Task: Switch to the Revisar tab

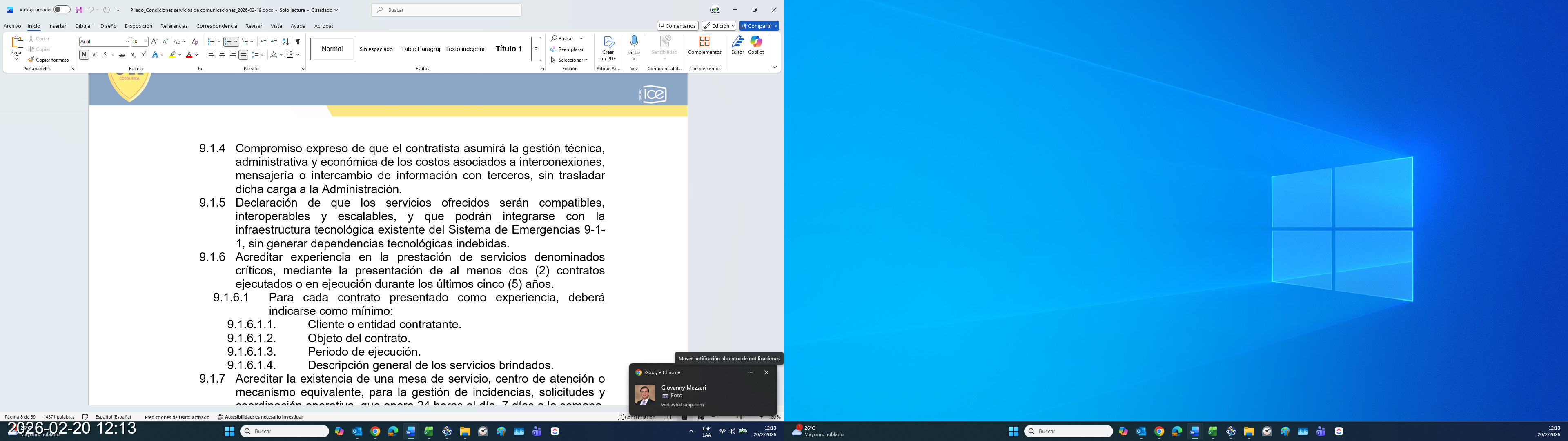Action: tap(253, 26)
